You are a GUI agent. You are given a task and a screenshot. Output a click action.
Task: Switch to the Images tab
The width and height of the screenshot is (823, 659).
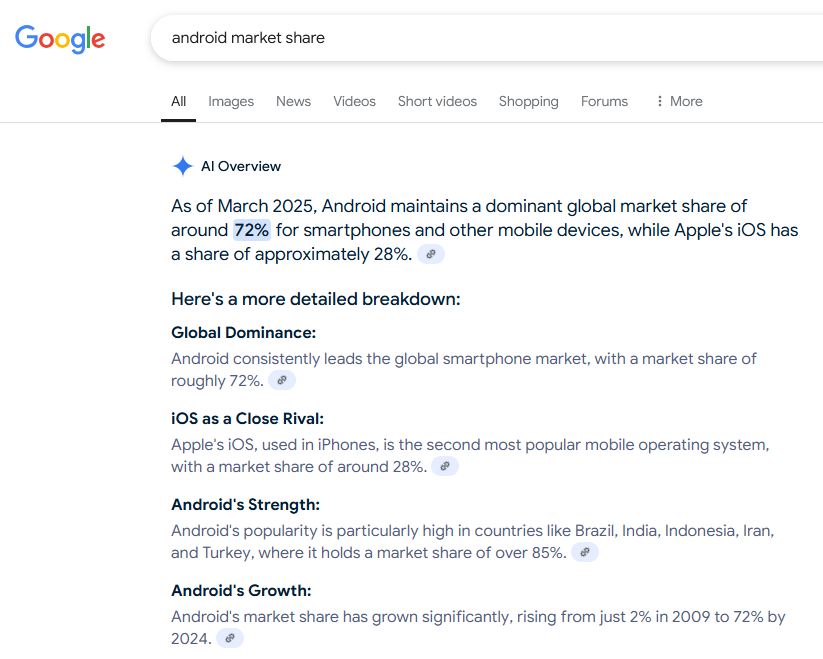(x=231, y=101)
